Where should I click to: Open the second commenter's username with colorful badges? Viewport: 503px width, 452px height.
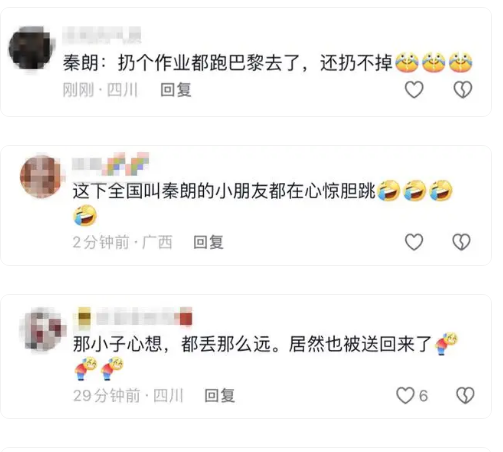(110, 164)
